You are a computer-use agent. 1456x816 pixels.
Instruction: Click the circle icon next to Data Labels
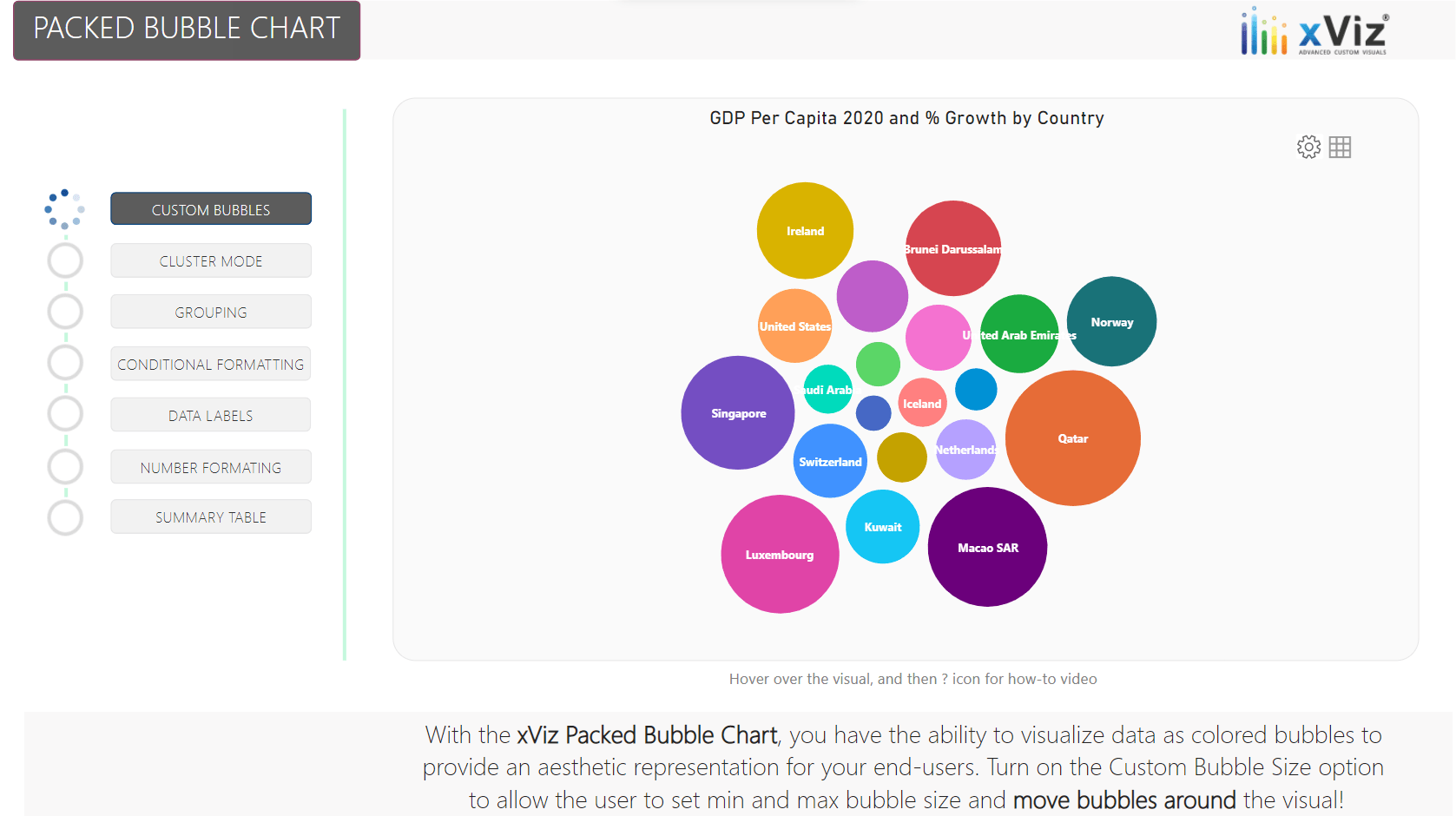[65, 414]
